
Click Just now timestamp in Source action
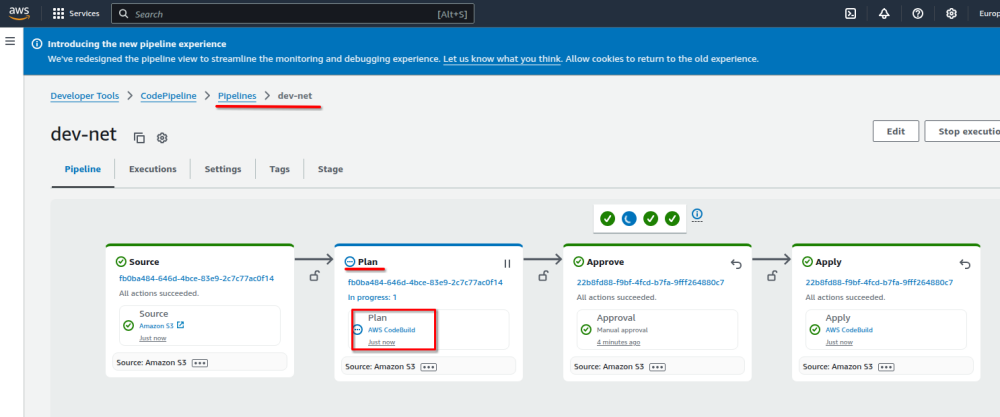(153, 338)
